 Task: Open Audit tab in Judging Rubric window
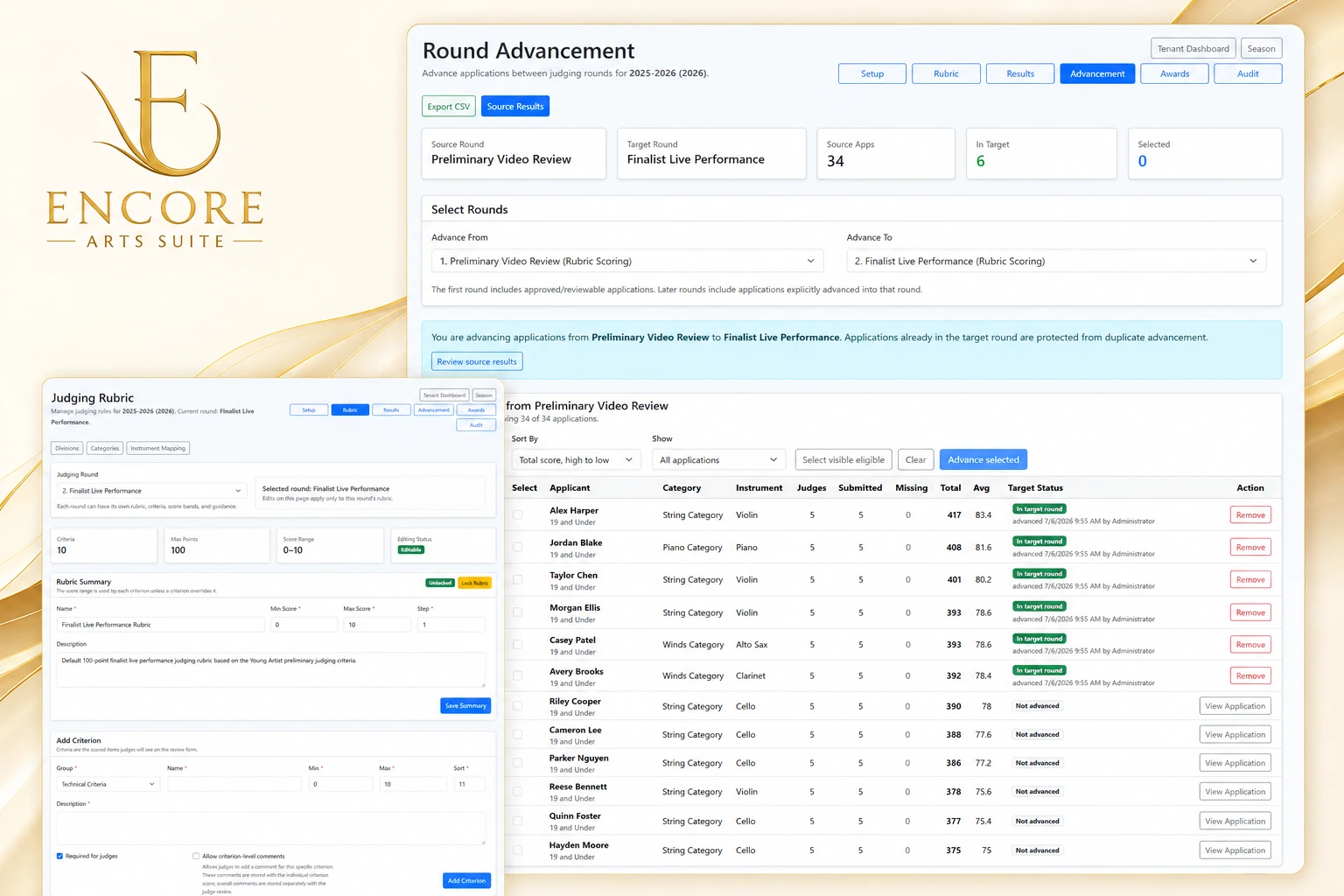tap(476, 425)
